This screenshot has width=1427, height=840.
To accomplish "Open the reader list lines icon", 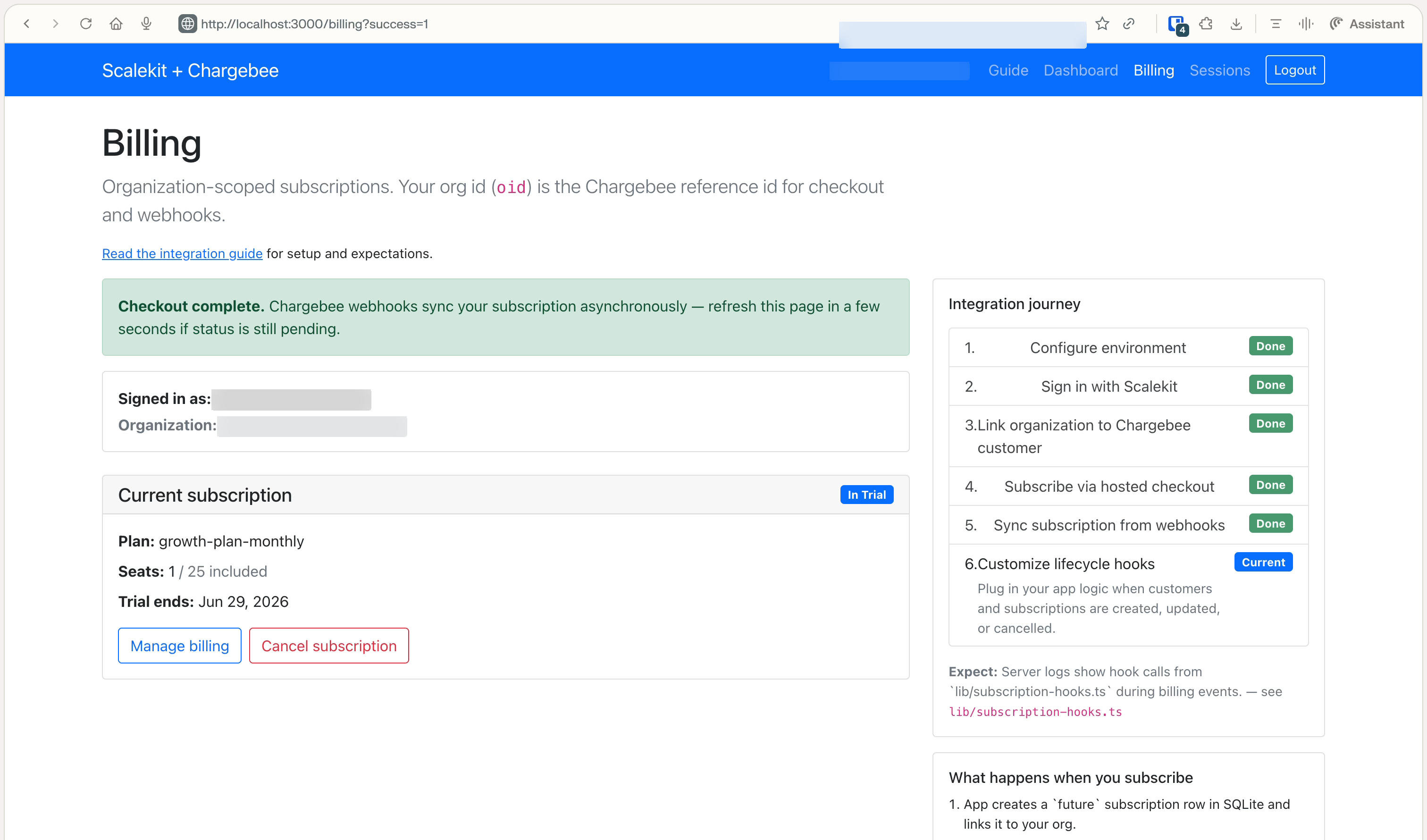I will (x=1276, y=24).
